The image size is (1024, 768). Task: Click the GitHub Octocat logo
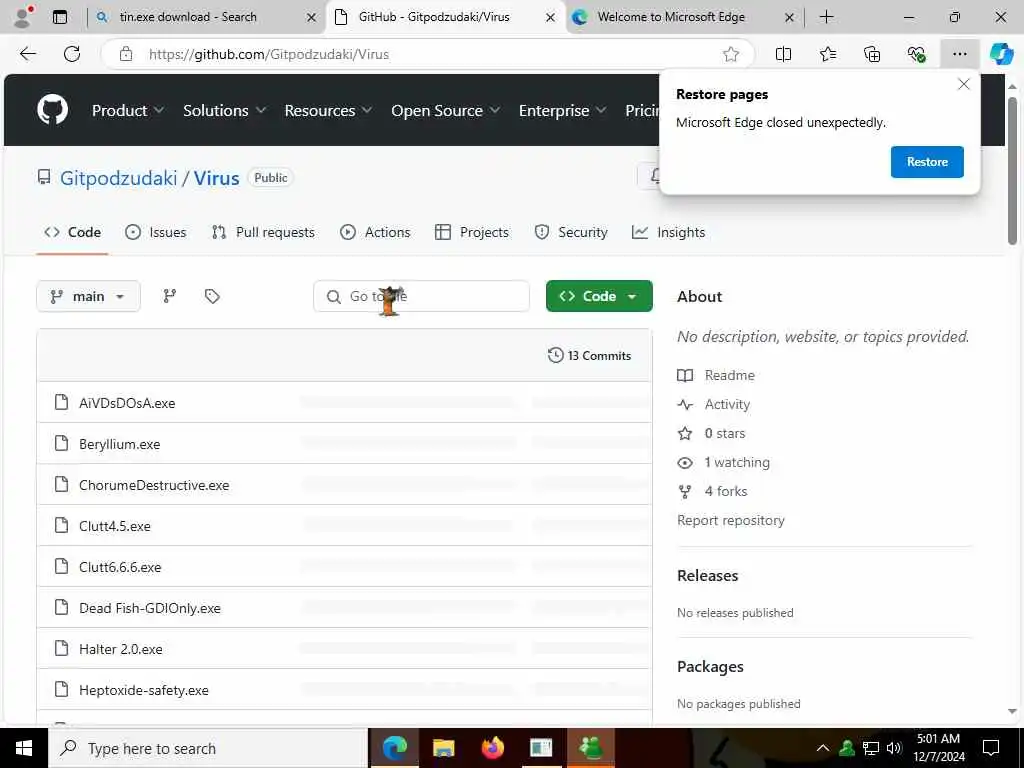[52, 110]
